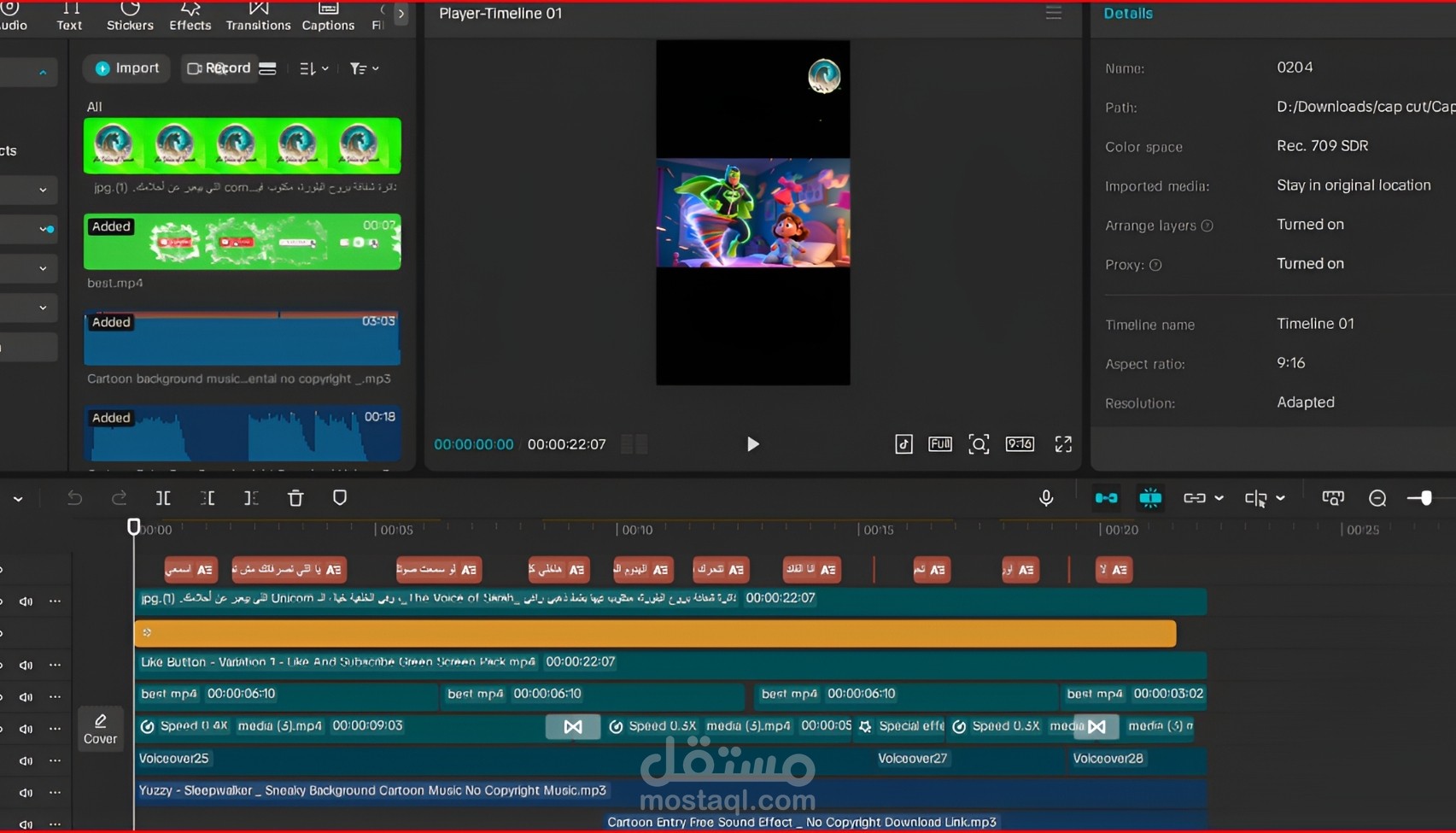
Task: Open the Captions tab
Action: [328, 16]
